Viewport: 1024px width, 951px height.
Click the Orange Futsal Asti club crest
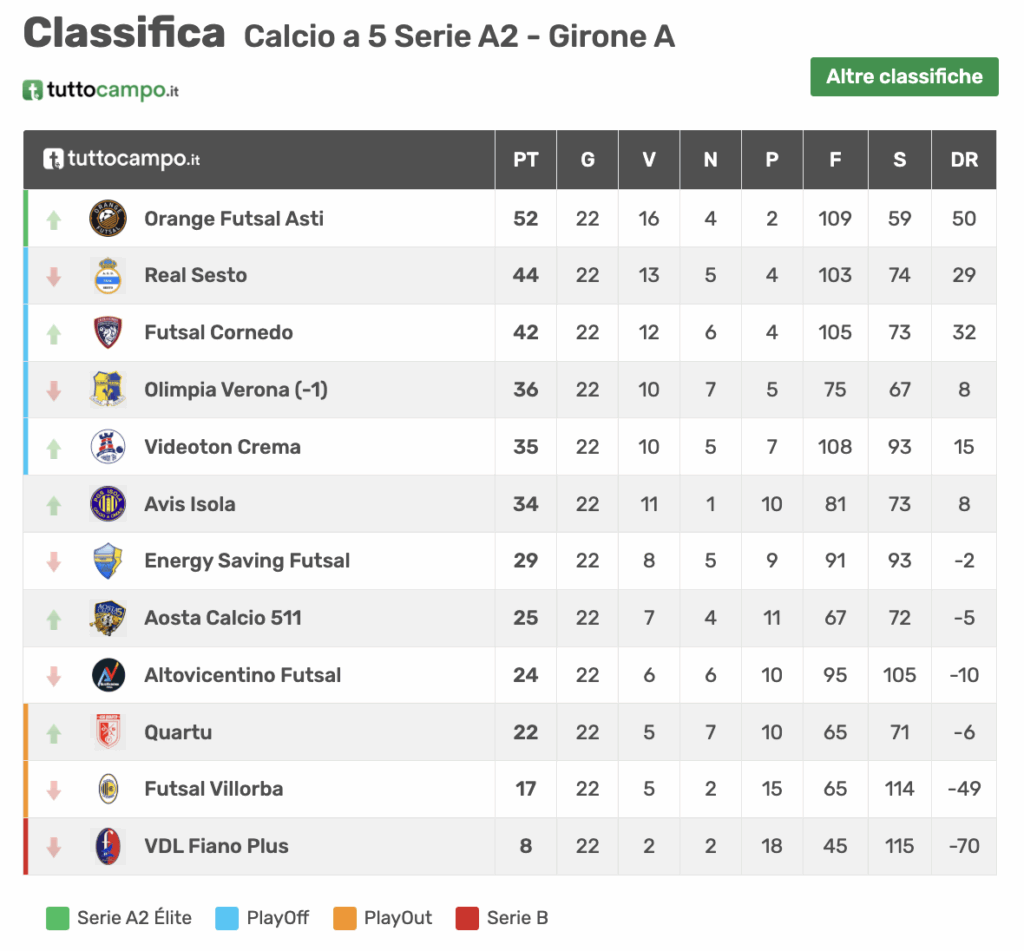108,218
